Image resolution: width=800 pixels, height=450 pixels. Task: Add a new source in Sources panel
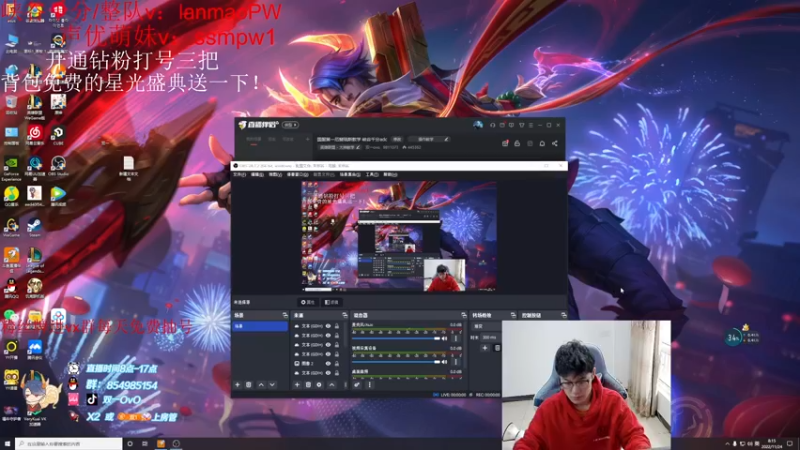click(297, 385)
